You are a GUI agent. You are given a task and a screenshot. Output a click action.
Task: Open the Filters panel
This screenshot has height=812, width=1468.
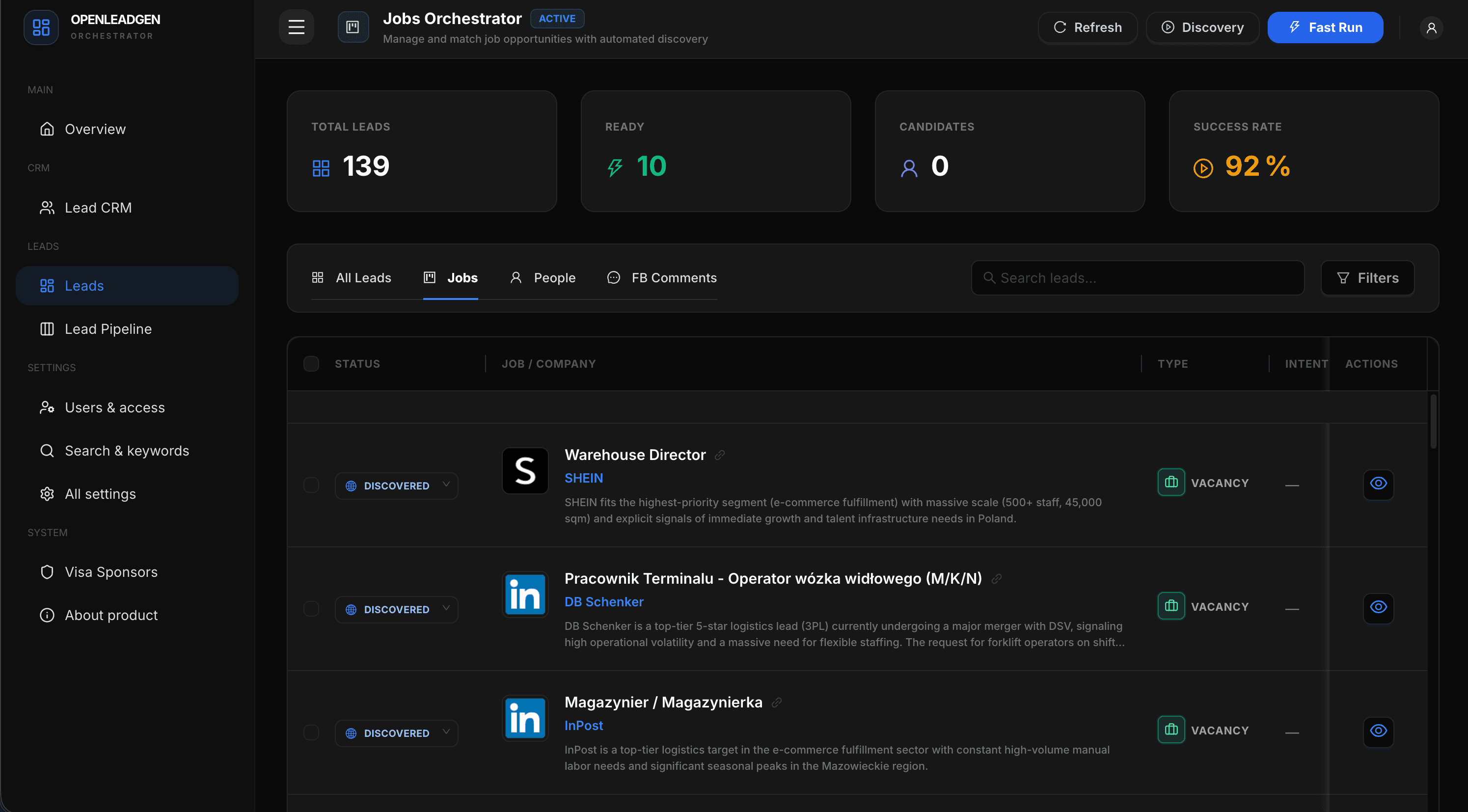(1367, 277)
